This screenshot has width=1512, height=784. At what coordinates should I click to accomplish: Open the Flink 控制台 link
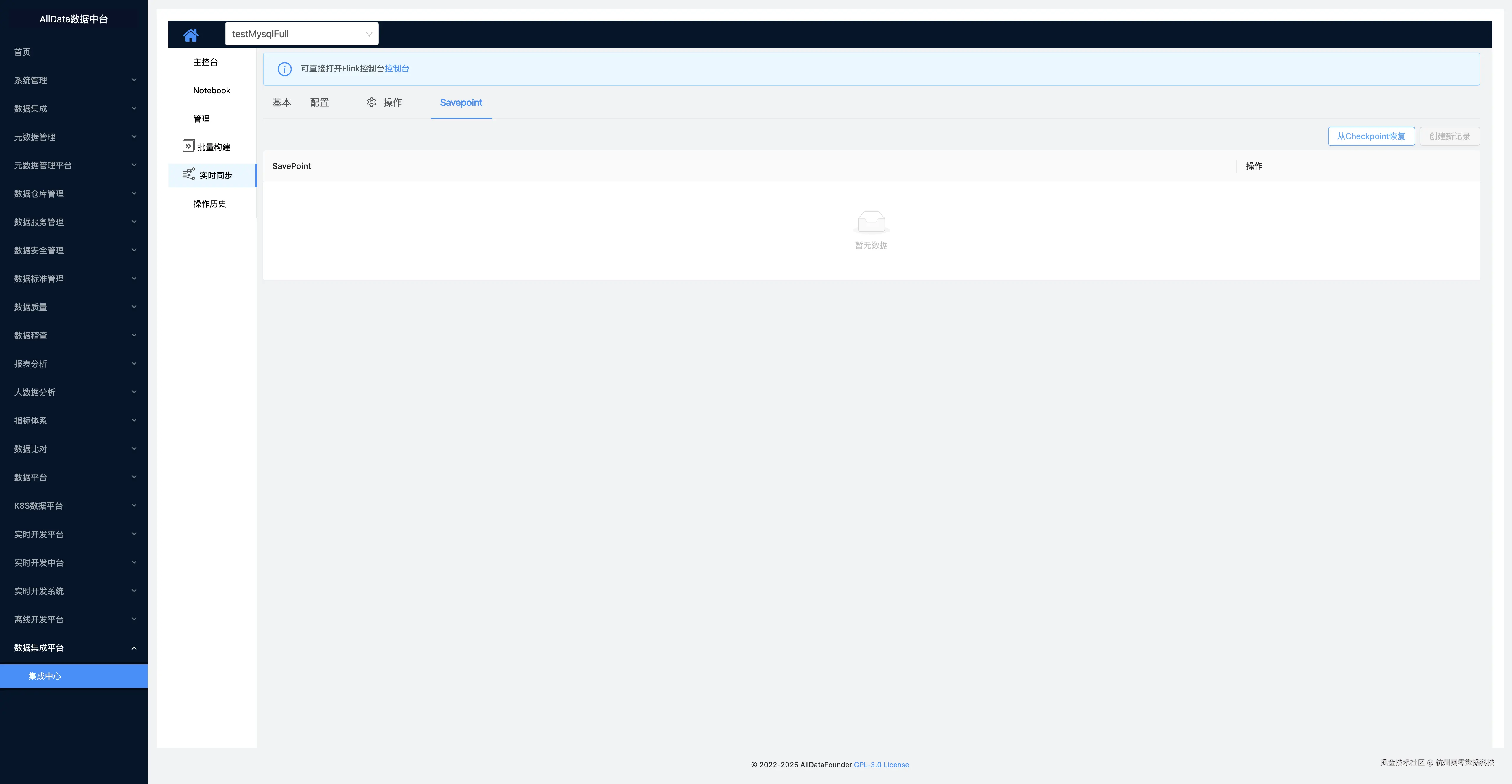click(397, 69)
